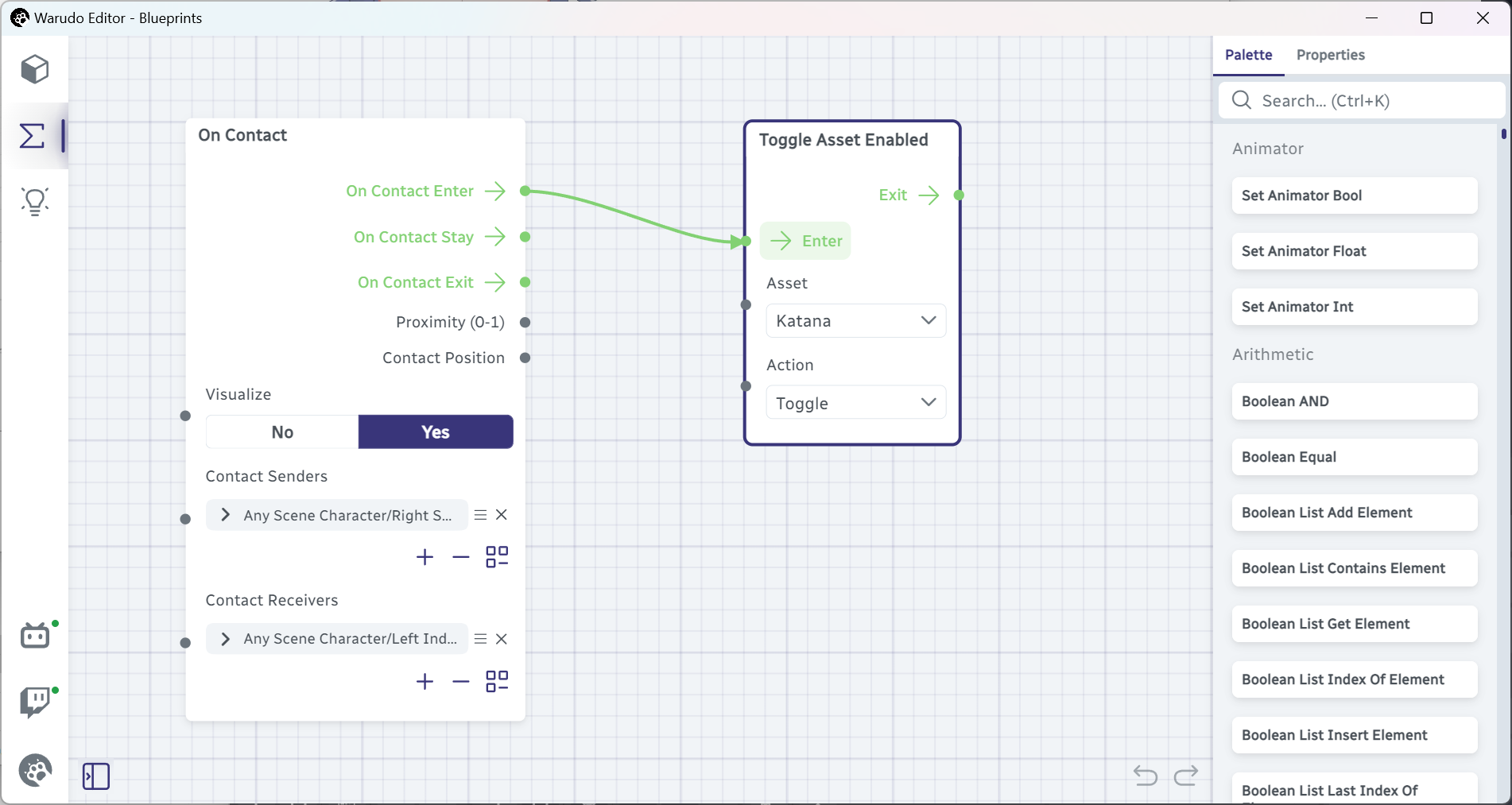Remove last Contact Receivers element with minus
Viewport: 1512px width, 805px height.
tap(461, 682)
